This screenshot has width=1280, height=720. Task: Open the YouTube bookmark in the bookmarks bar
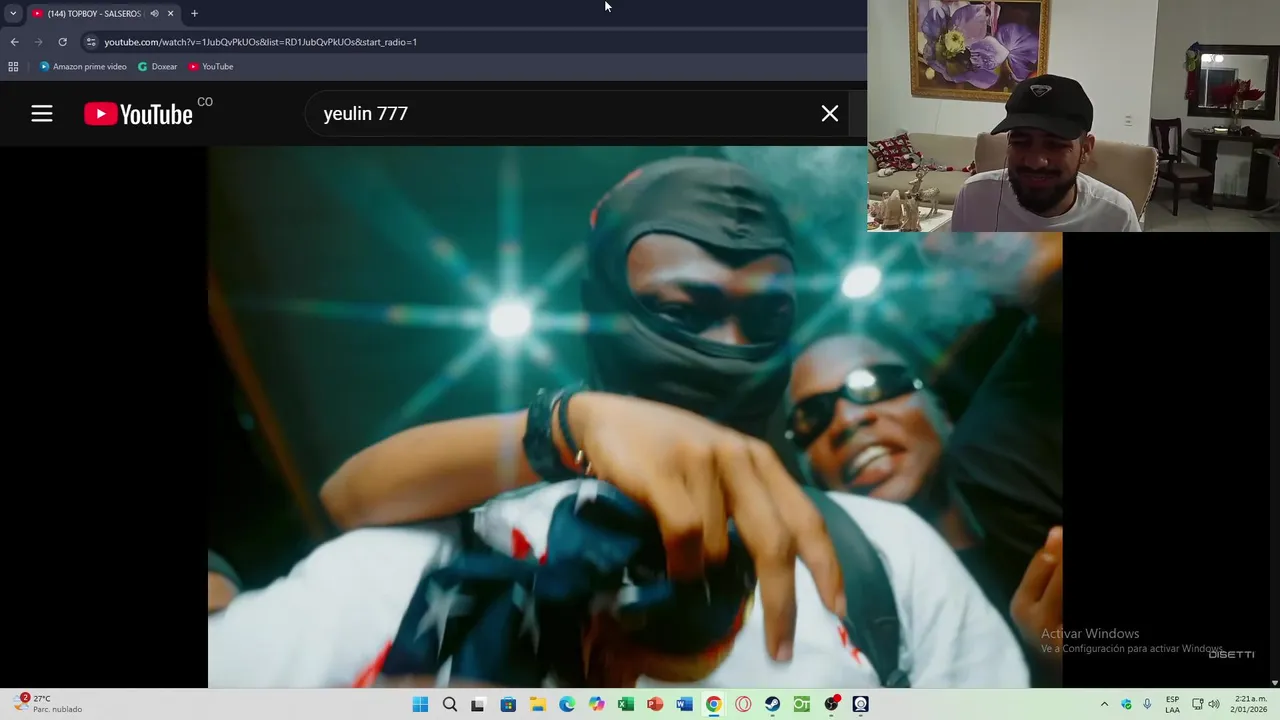click(x=211, y=67)
